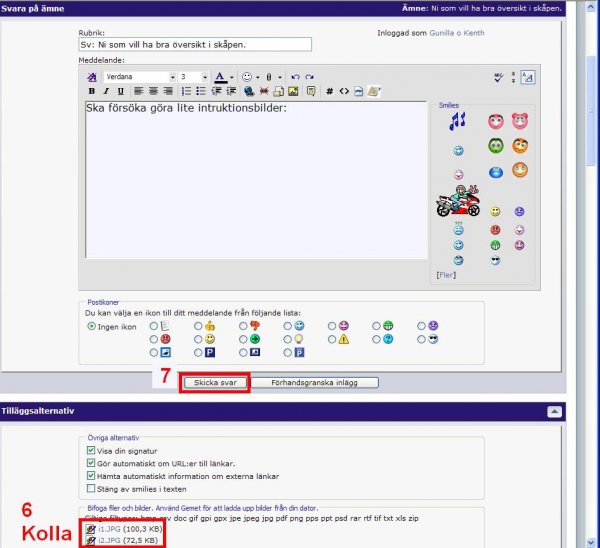Toggle 'Stäng av smilies i texten' checkbox
This screenshot has width=600, height=548.
click(x=92, y=489)
